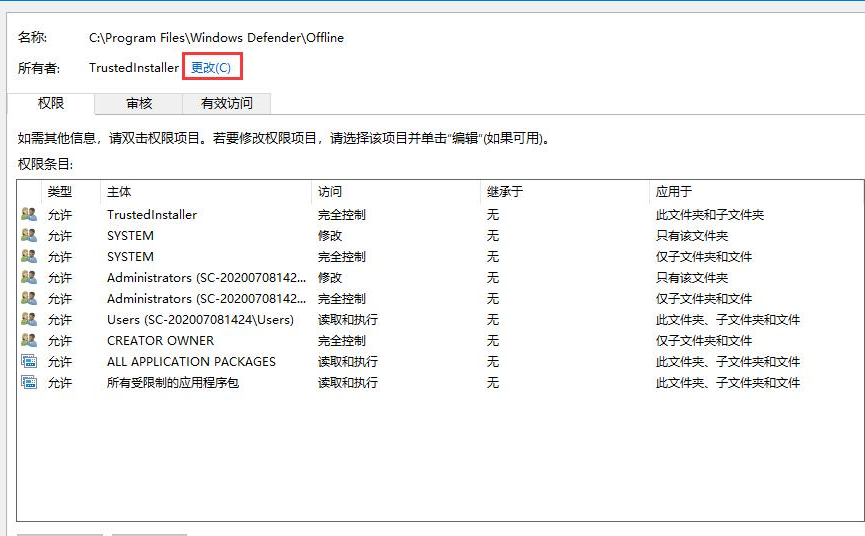This screenshot has height=536, width=865.
Task: Click the icon of SYSTEM 完全控制 entry
Action: coord(28,257)
